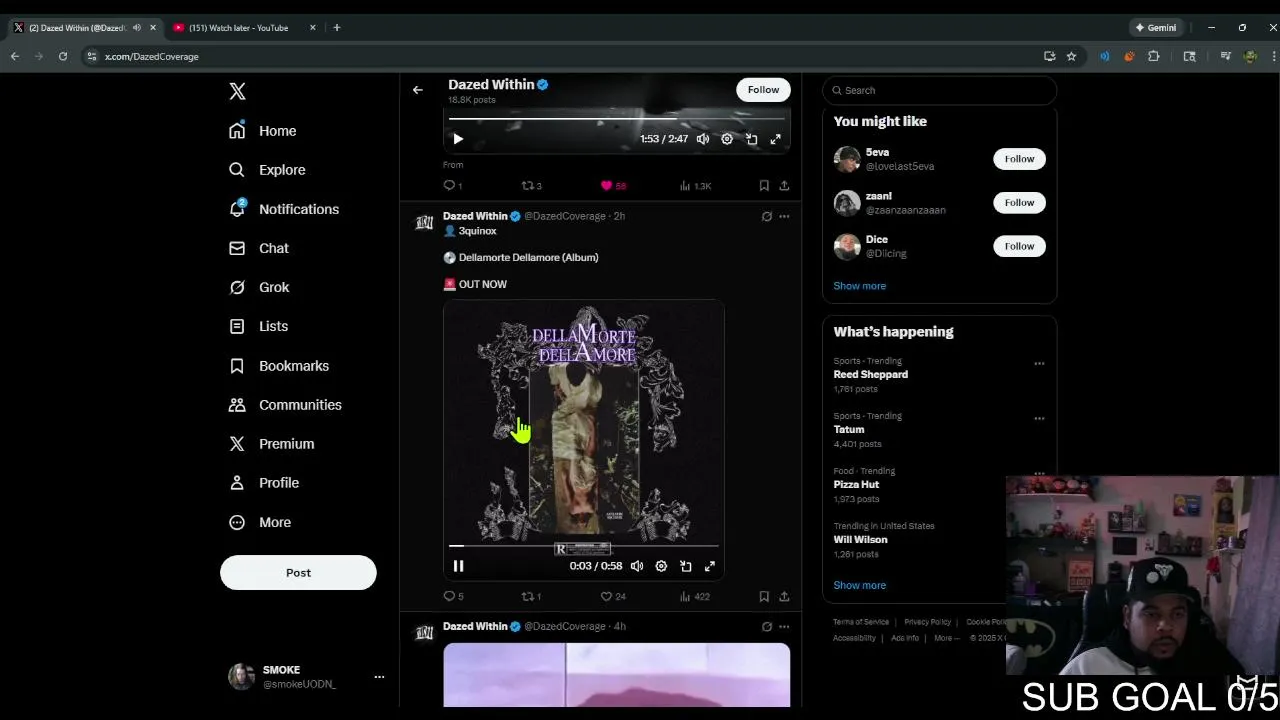
Task: Show more trends in What's happening
Action: click(x=860, y=585)
